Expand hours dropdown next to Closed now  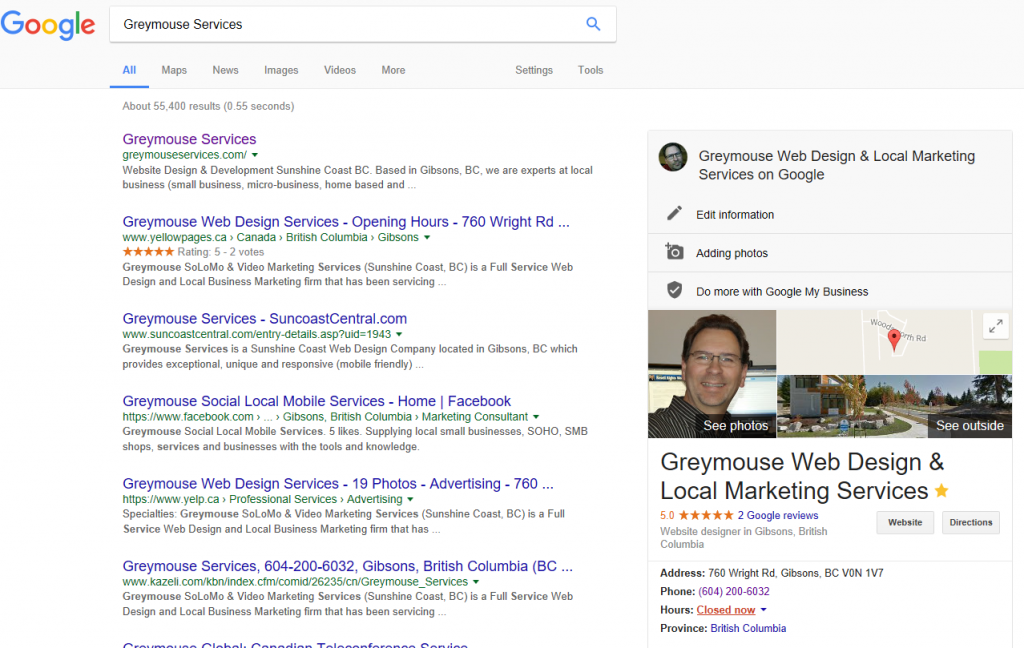coord(763,610)
